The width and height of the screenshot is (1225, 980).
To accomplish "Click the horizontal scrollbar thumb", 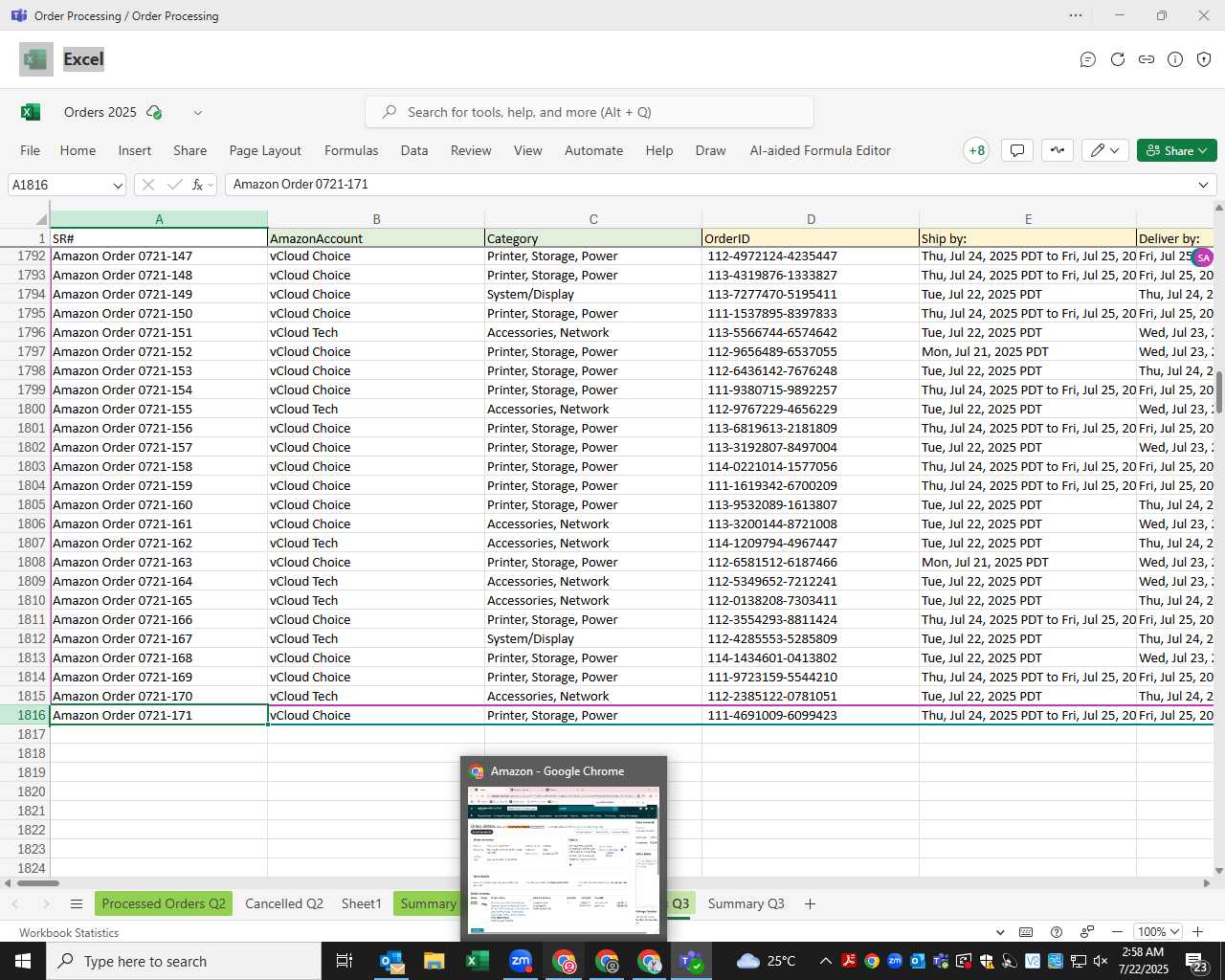I will [36, 882].
